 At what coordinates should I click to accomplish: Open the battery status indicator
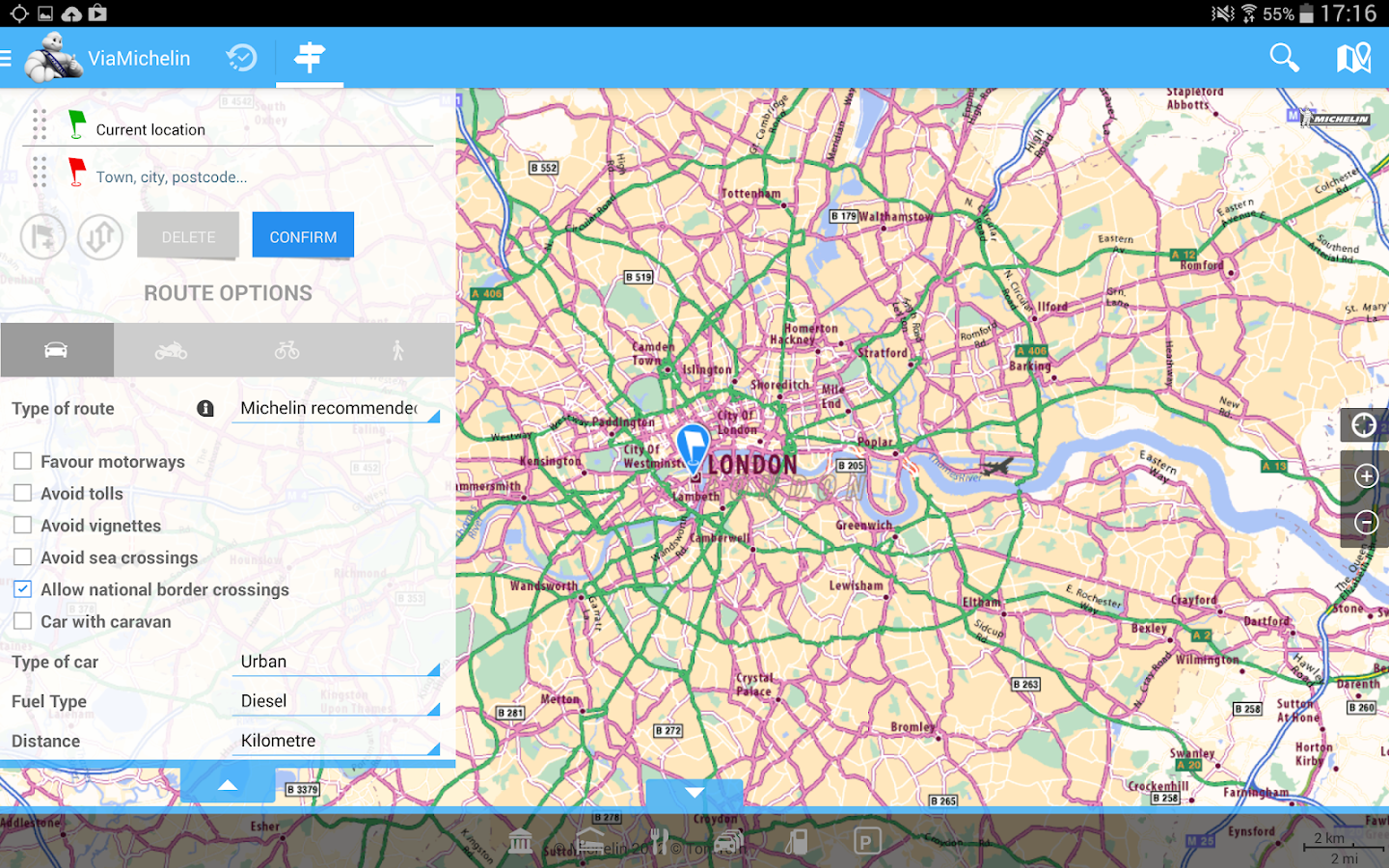coord(1306,14)
